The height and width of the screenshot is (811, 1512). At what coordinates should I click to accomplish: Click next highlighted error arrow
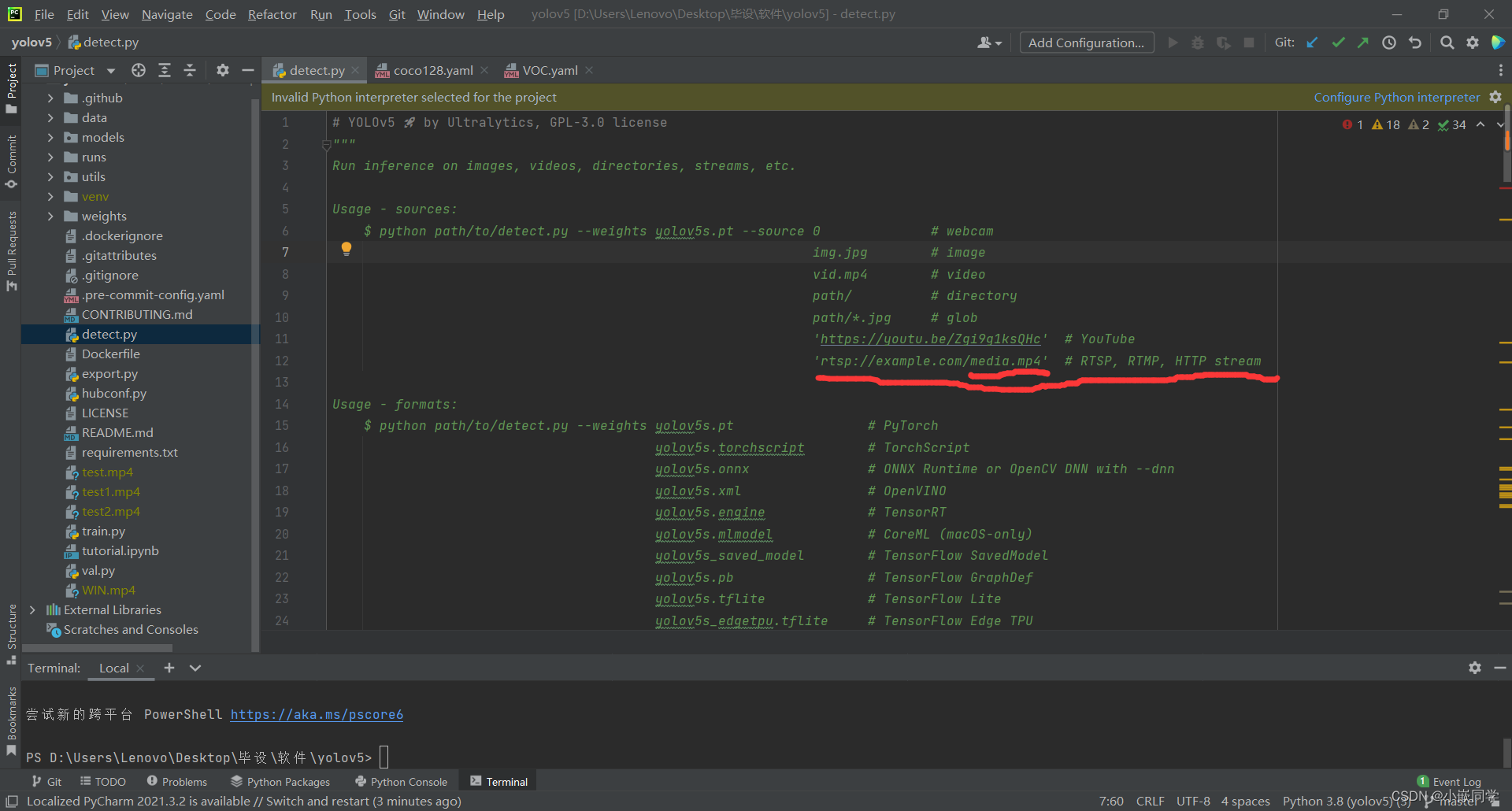click(1499, 124)
